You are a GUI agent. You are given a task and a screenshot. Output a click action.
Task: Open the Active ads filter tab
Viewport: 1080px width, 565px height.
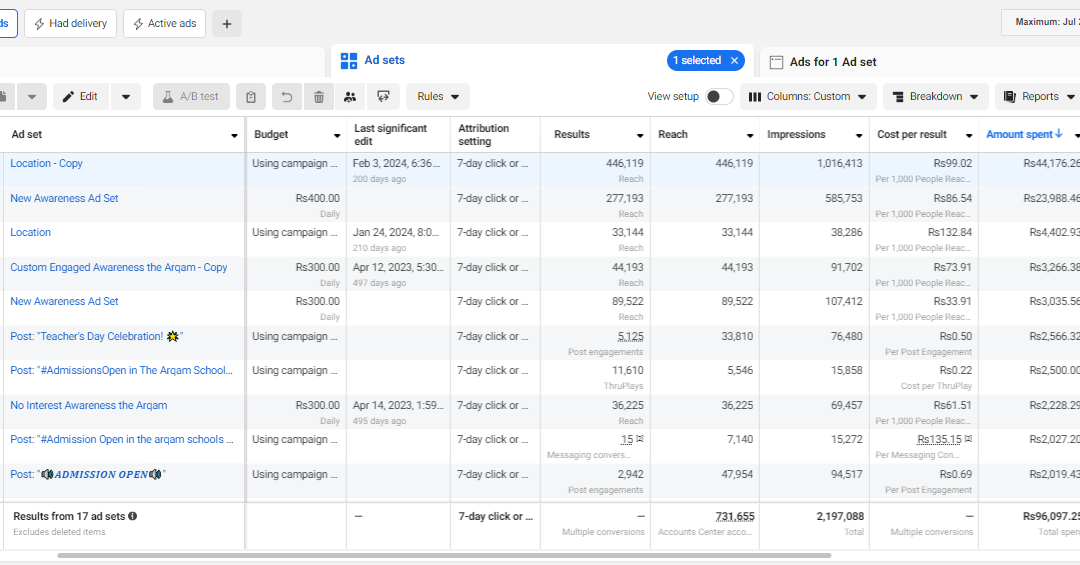(x=164, y=23)
